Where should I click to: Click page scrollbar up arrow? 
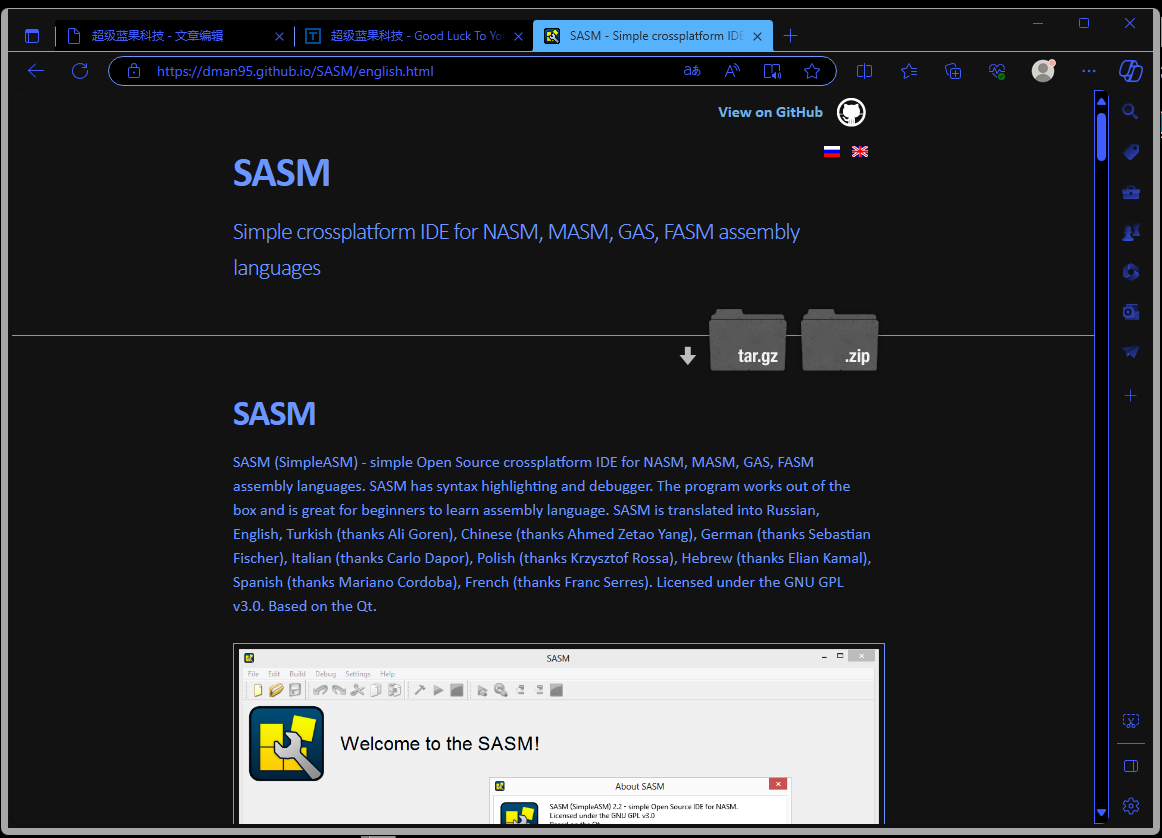[x=1101, y=101]
